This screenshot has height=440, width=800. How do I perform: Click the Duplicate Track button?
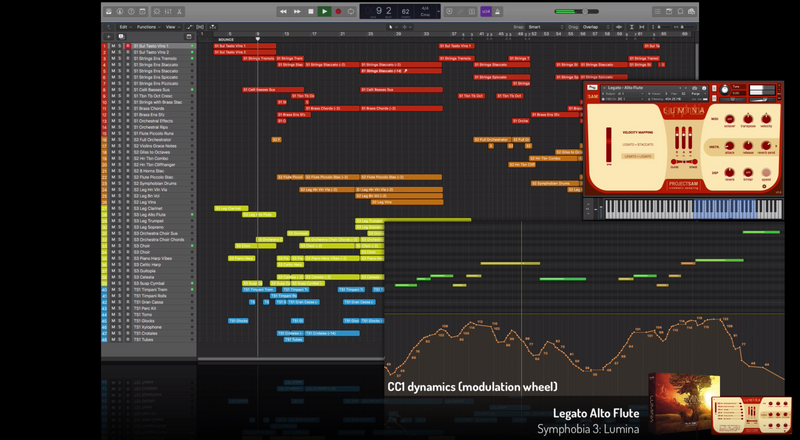(x=121, y=37)
